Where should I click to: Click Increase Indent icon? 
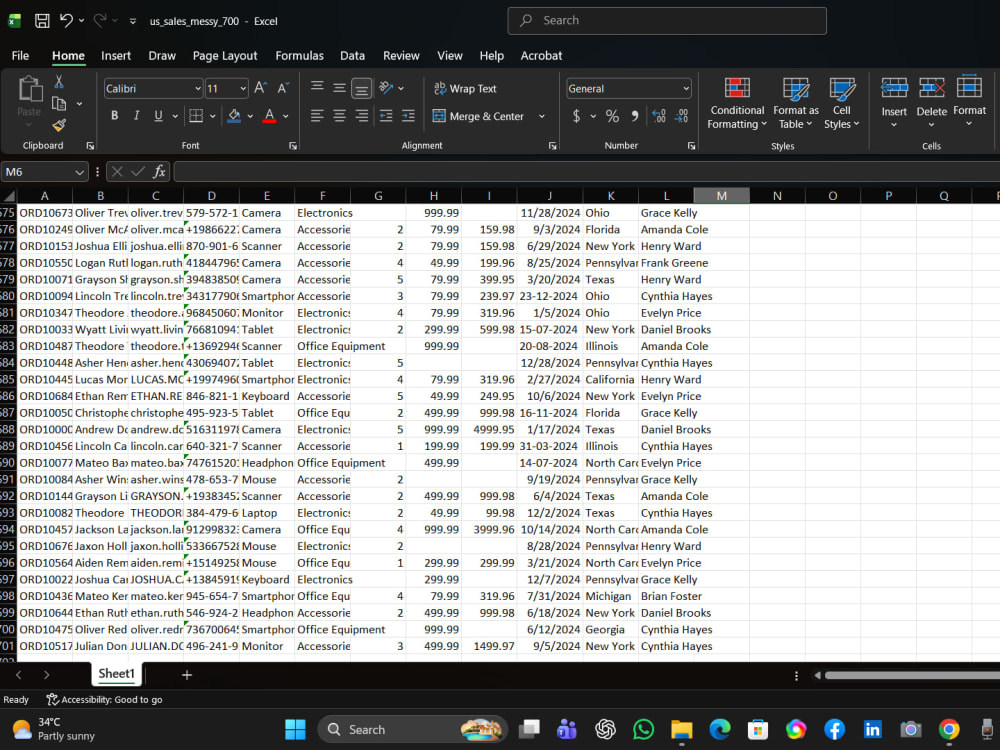click(408, 116)
